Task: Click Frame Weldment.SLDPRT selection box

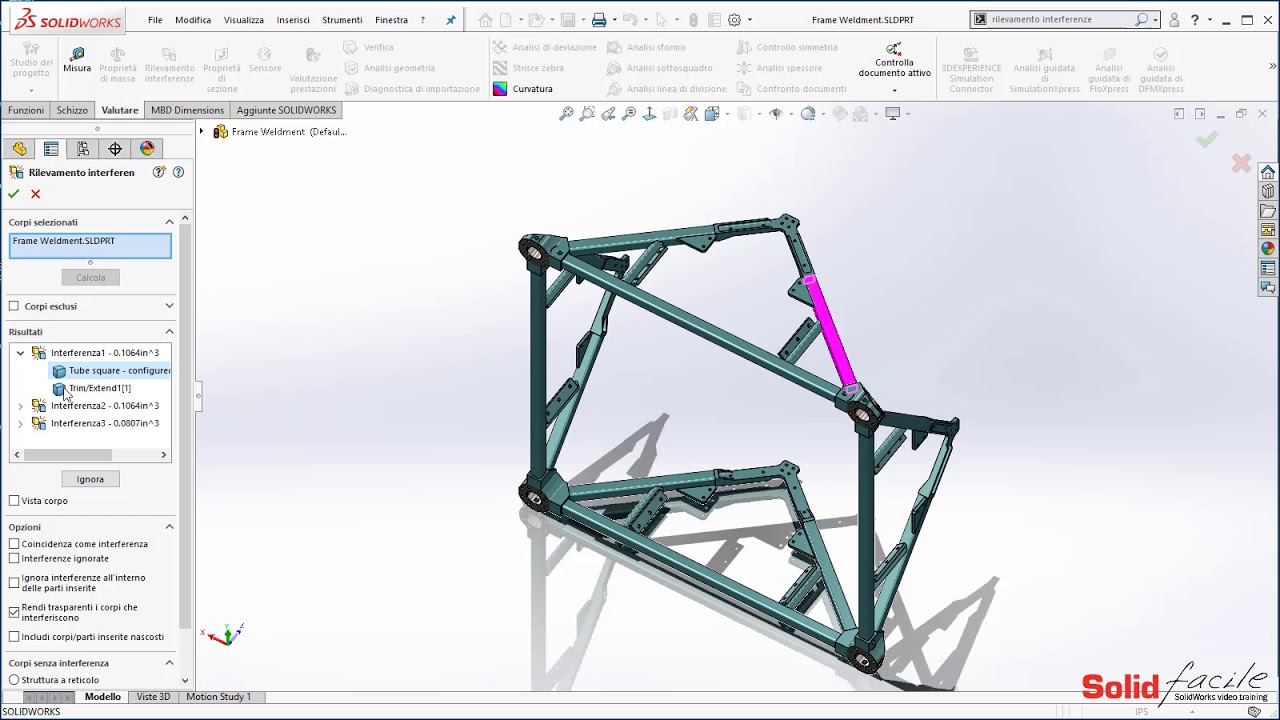Action: [90, 246]
